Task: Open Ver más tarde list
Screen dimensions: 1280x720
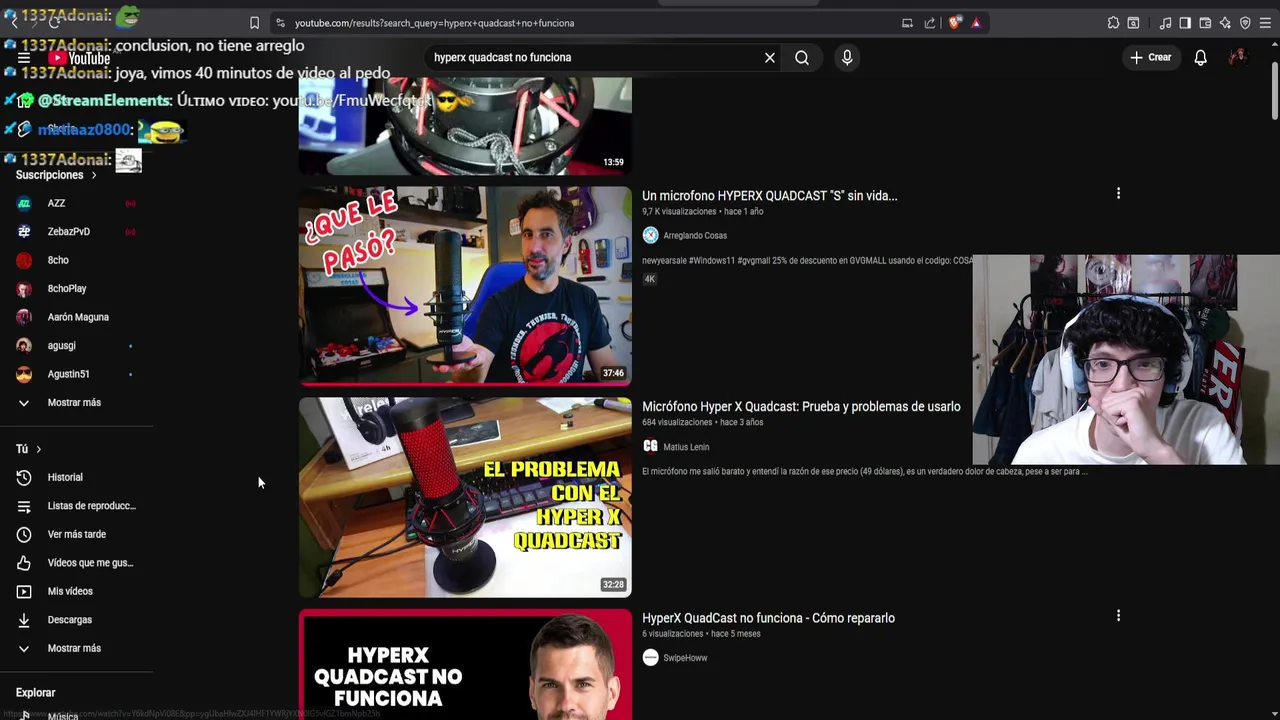Action: tap(76, 535)
